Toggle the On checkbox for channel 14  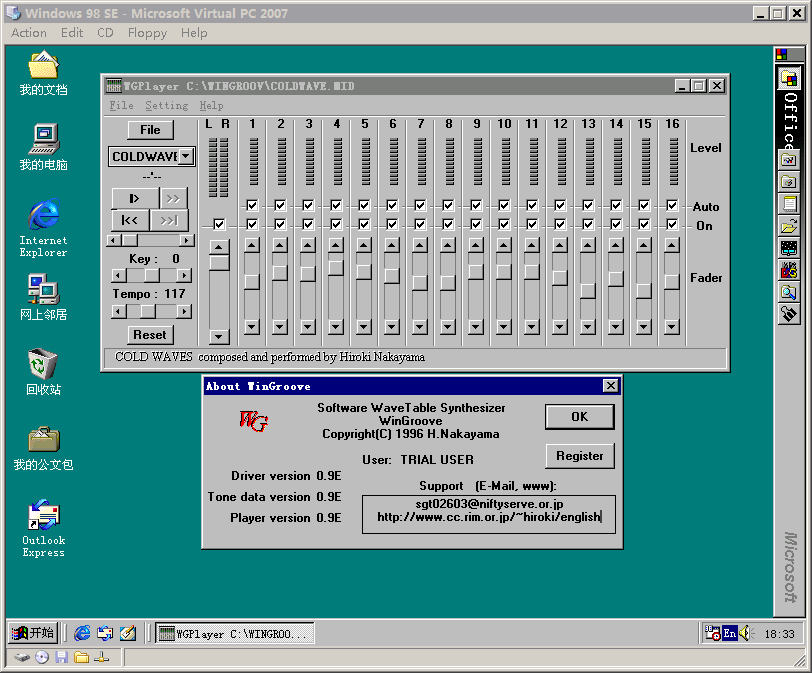[616, 224]
